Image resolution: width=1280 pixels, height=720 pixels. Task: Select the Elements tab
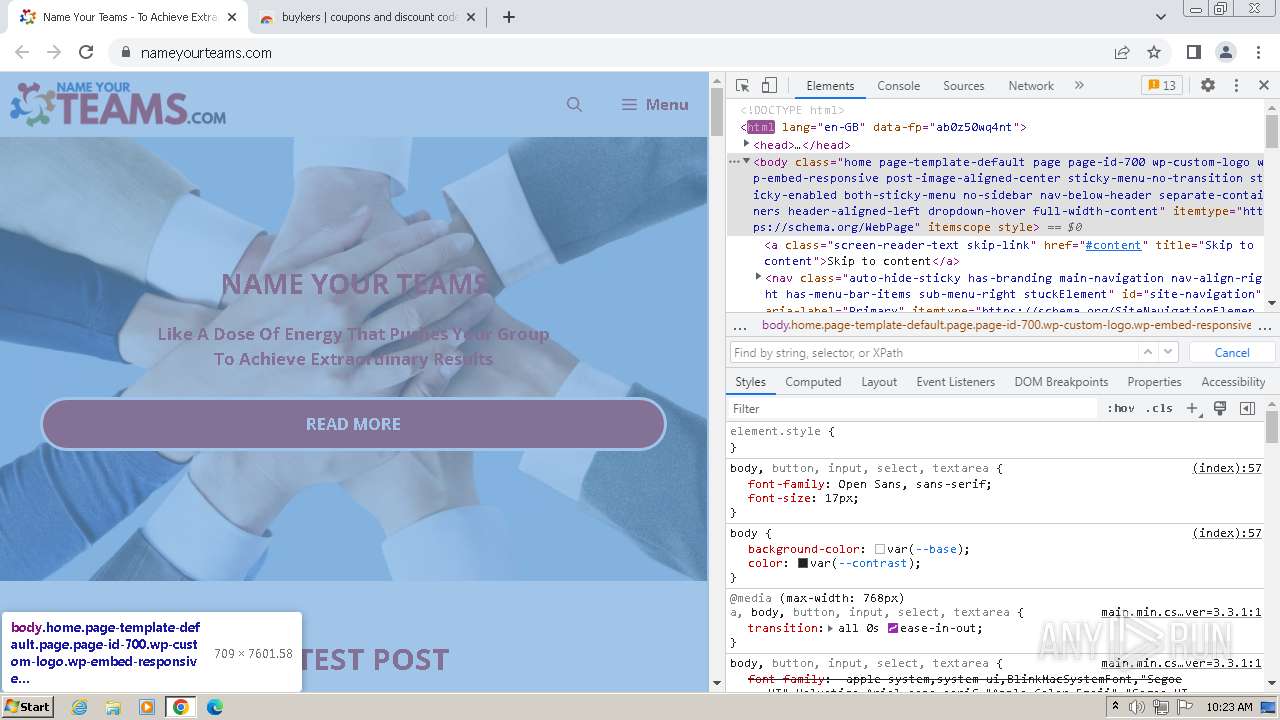click(830, 86)
